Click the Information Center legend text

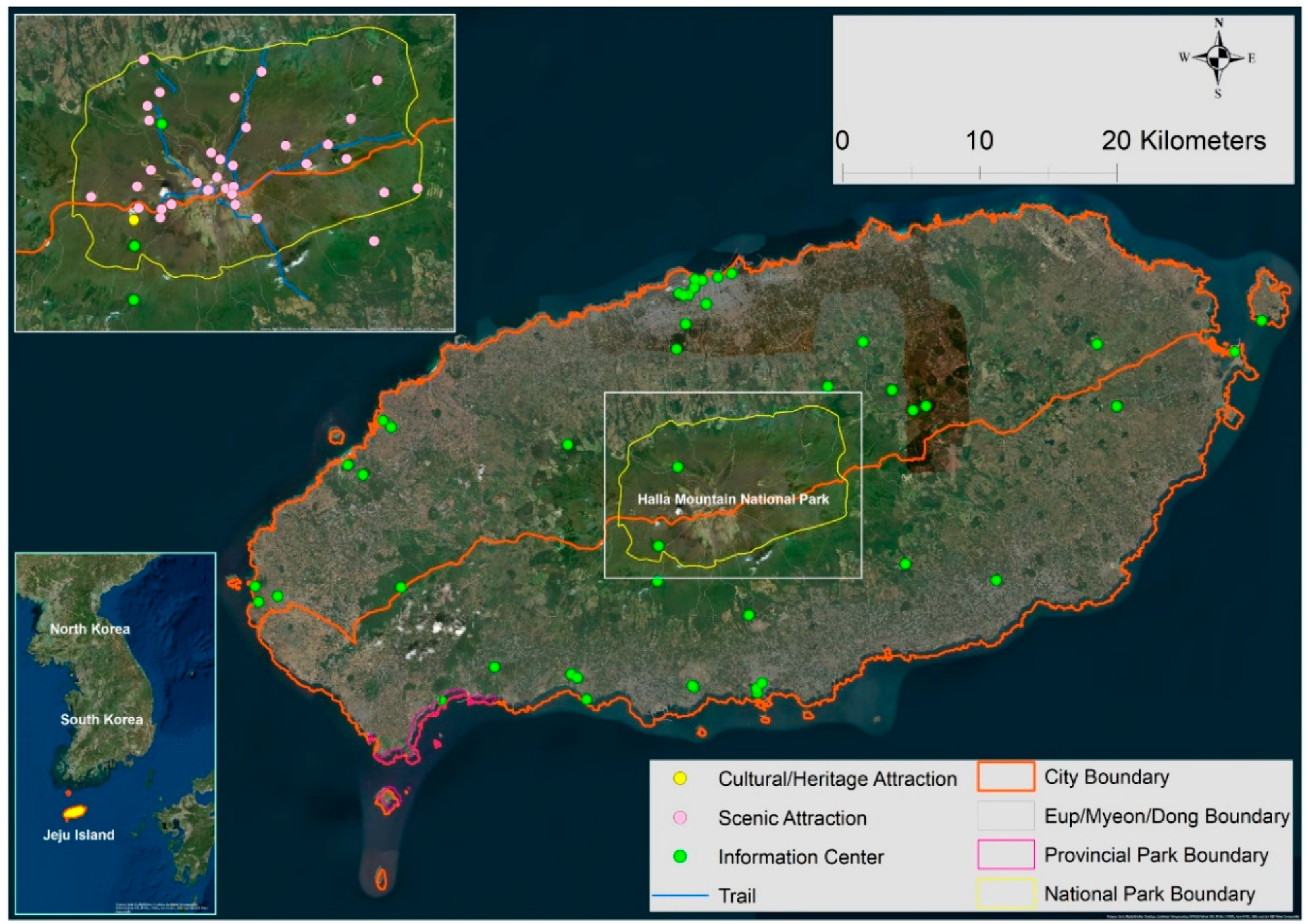coord(801,857)
